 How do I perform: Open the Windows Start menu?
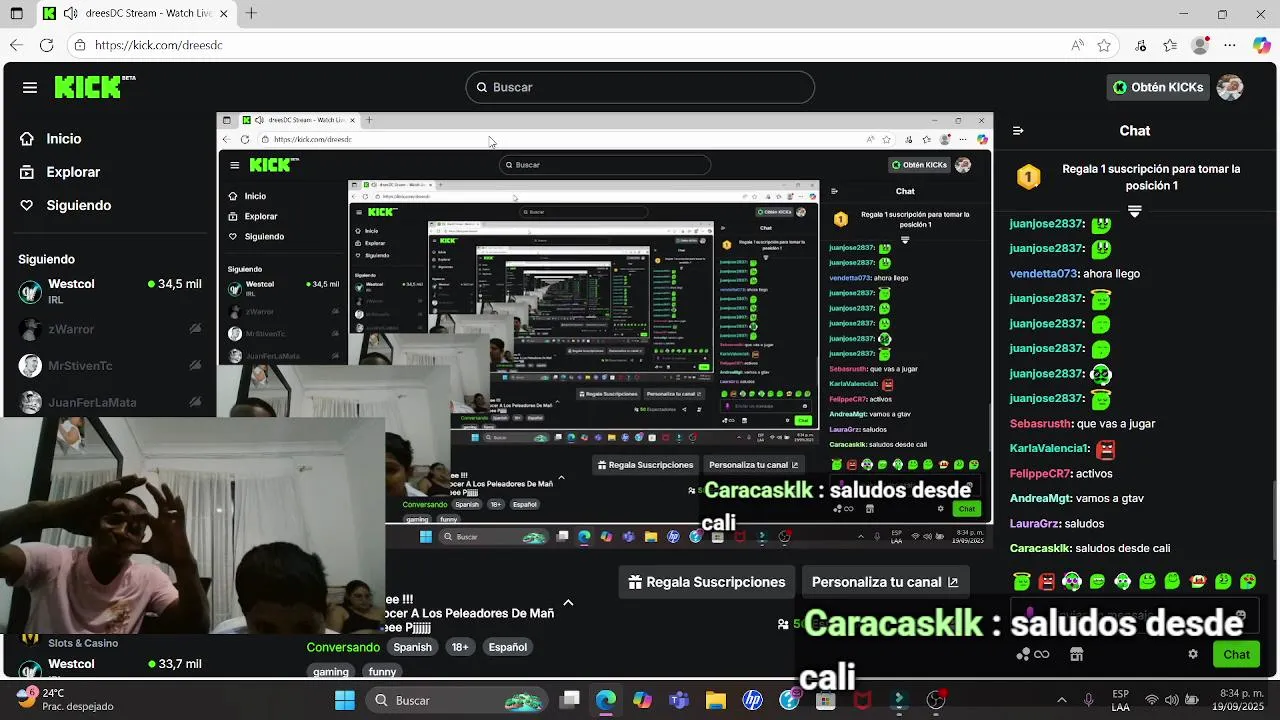(x=344, y=700)
